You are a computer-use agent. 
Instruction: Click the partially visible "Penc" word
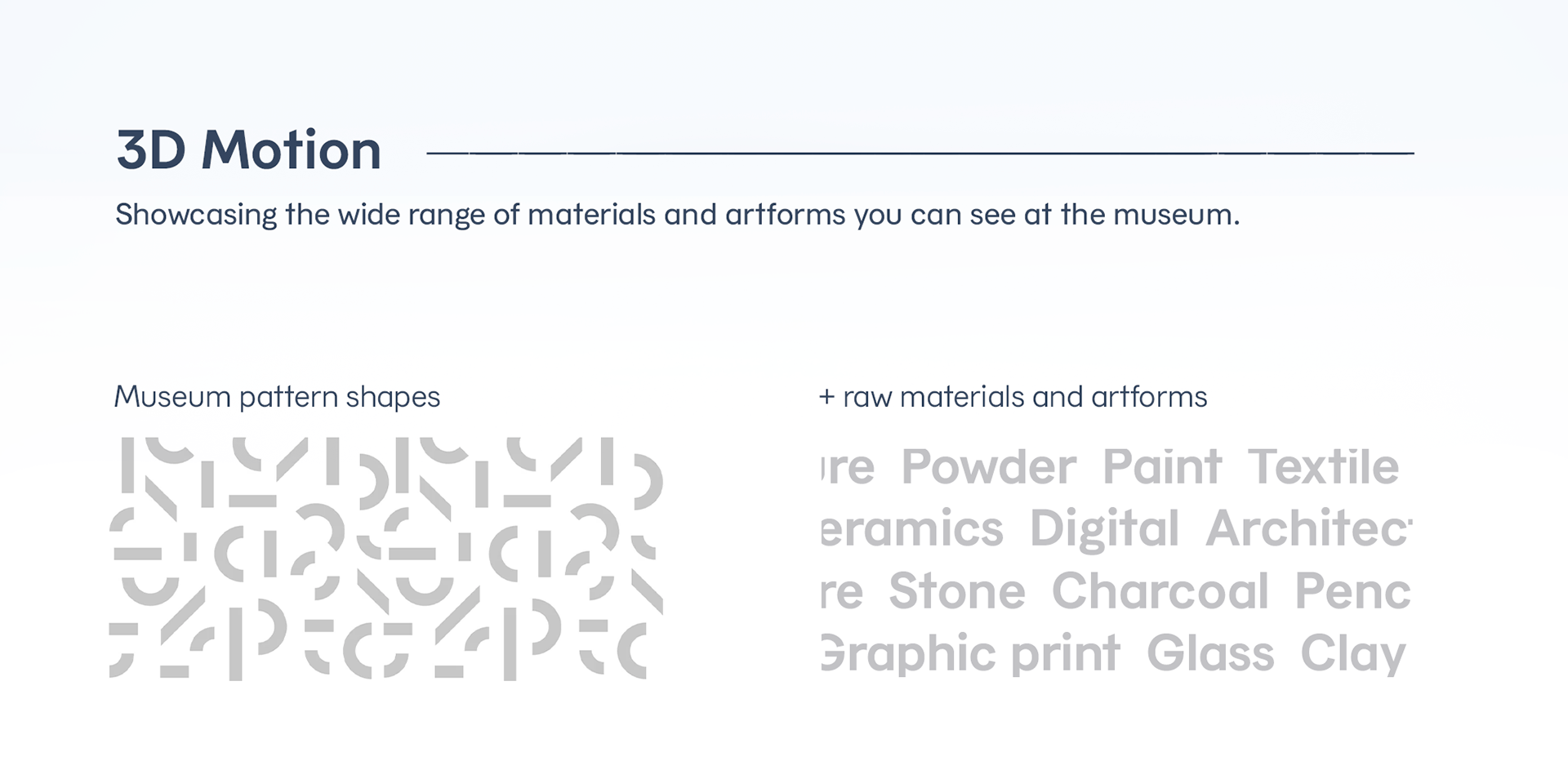pos(1352,591)
